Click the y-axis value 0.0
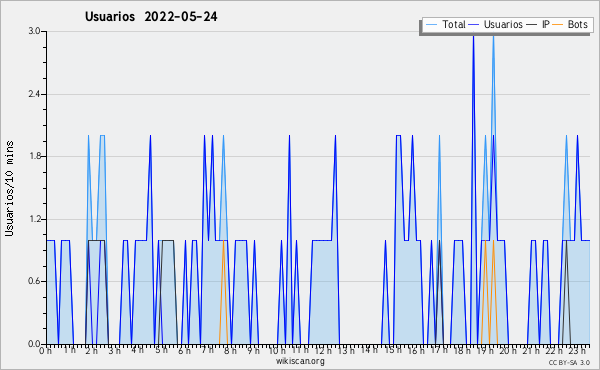Viewport: 600px width, 370px height. 34,344
